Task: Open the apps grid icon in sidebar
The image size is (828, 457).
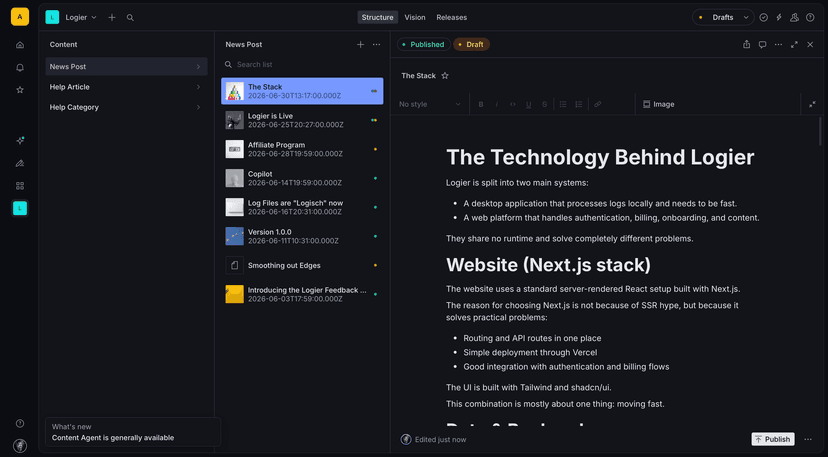Action: click(x=20, y=185)
